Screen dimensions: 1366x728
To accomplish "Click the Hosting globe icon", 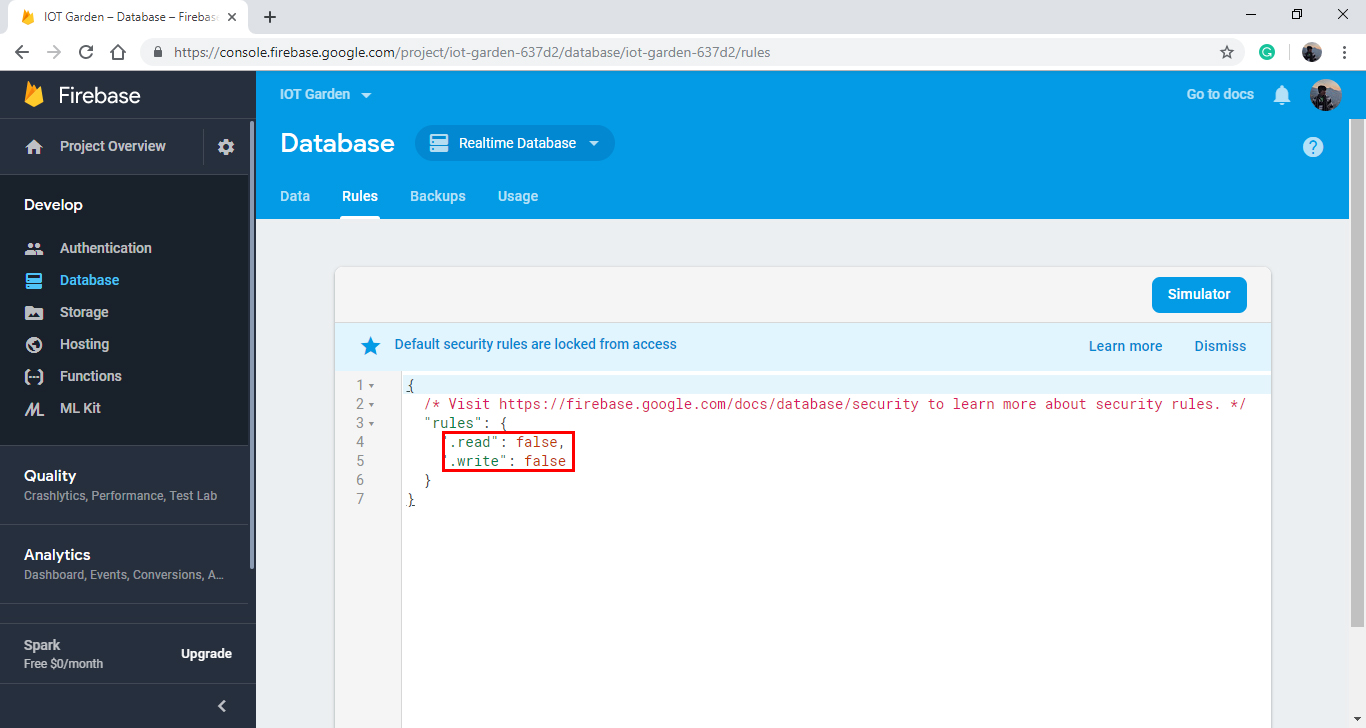I will (34, 344).
